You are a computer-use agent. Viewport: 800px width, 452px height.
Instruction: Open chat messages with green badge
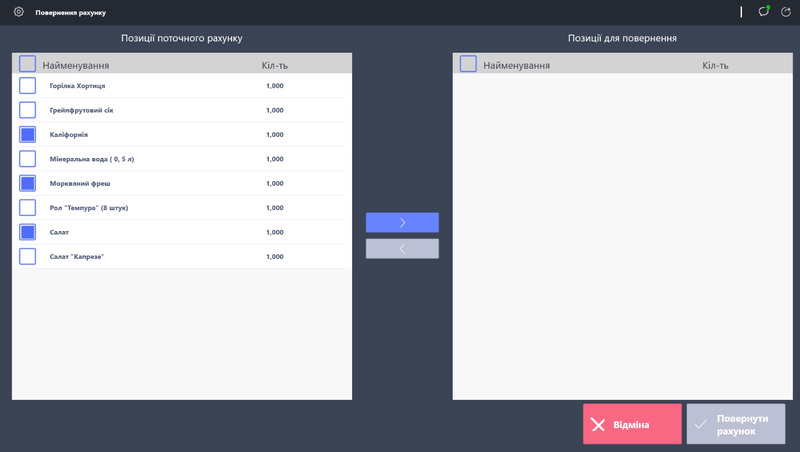click(x=764, y=12)
